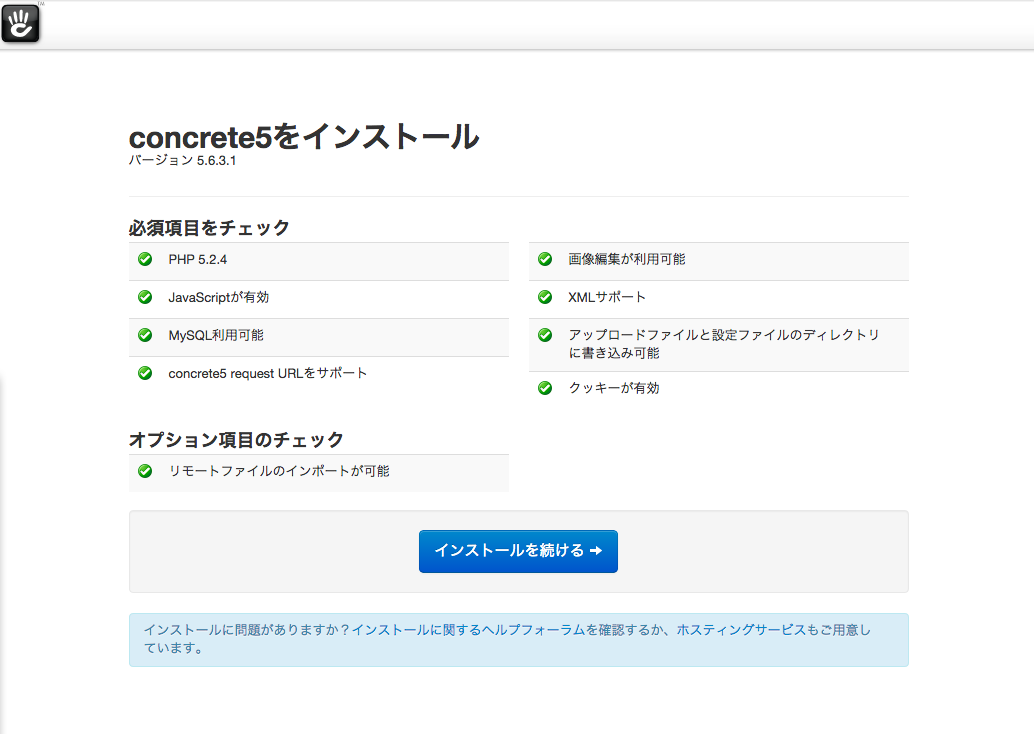This screenshot has width=1034, height=734.
Task: Click green checkmark beside PHP 5.2.4
Action: 145,259
